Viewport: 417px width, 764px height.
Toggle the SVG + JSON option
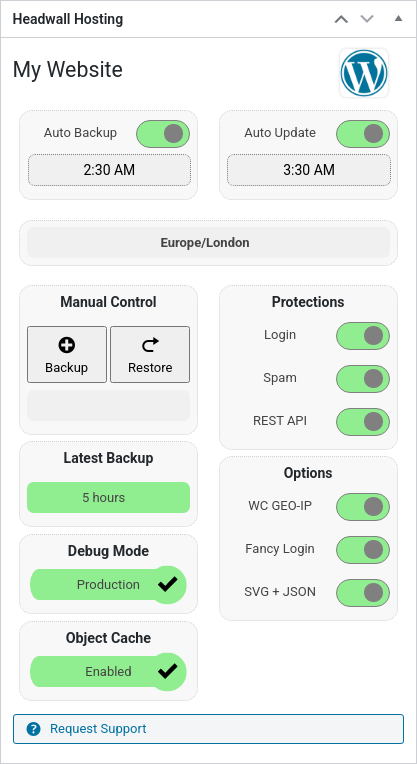363,592
